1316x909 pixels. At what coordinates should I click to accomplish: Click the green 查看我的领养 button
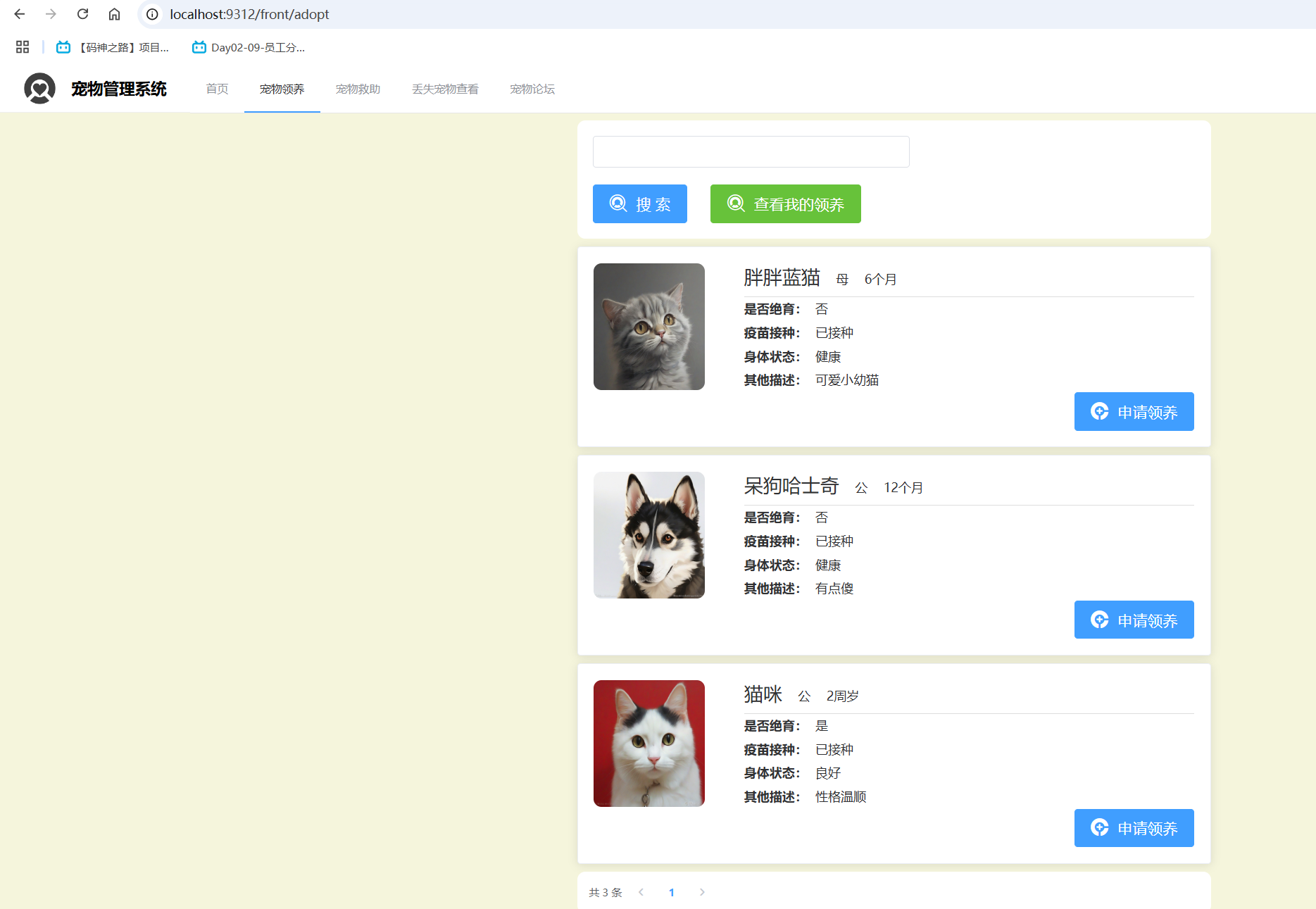pos(785,204)
